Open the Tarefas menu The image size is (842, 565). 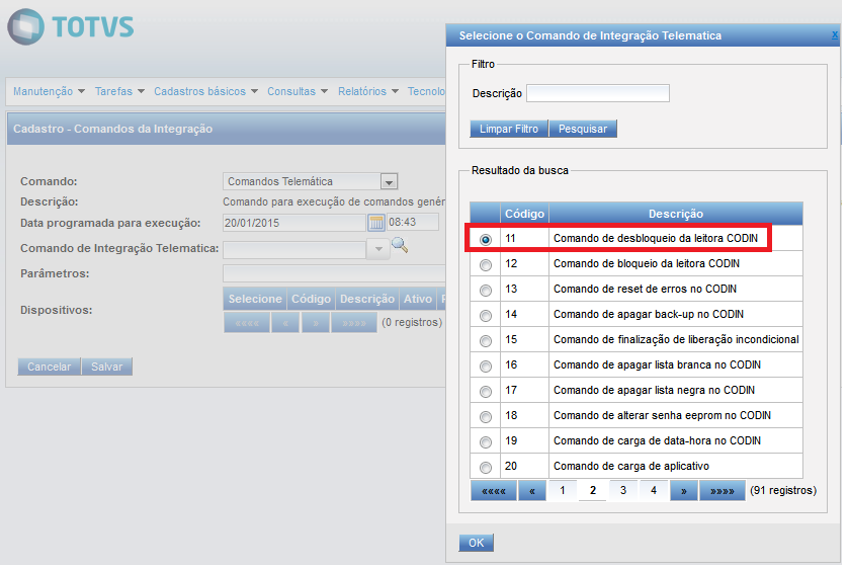tap(119, 91)
